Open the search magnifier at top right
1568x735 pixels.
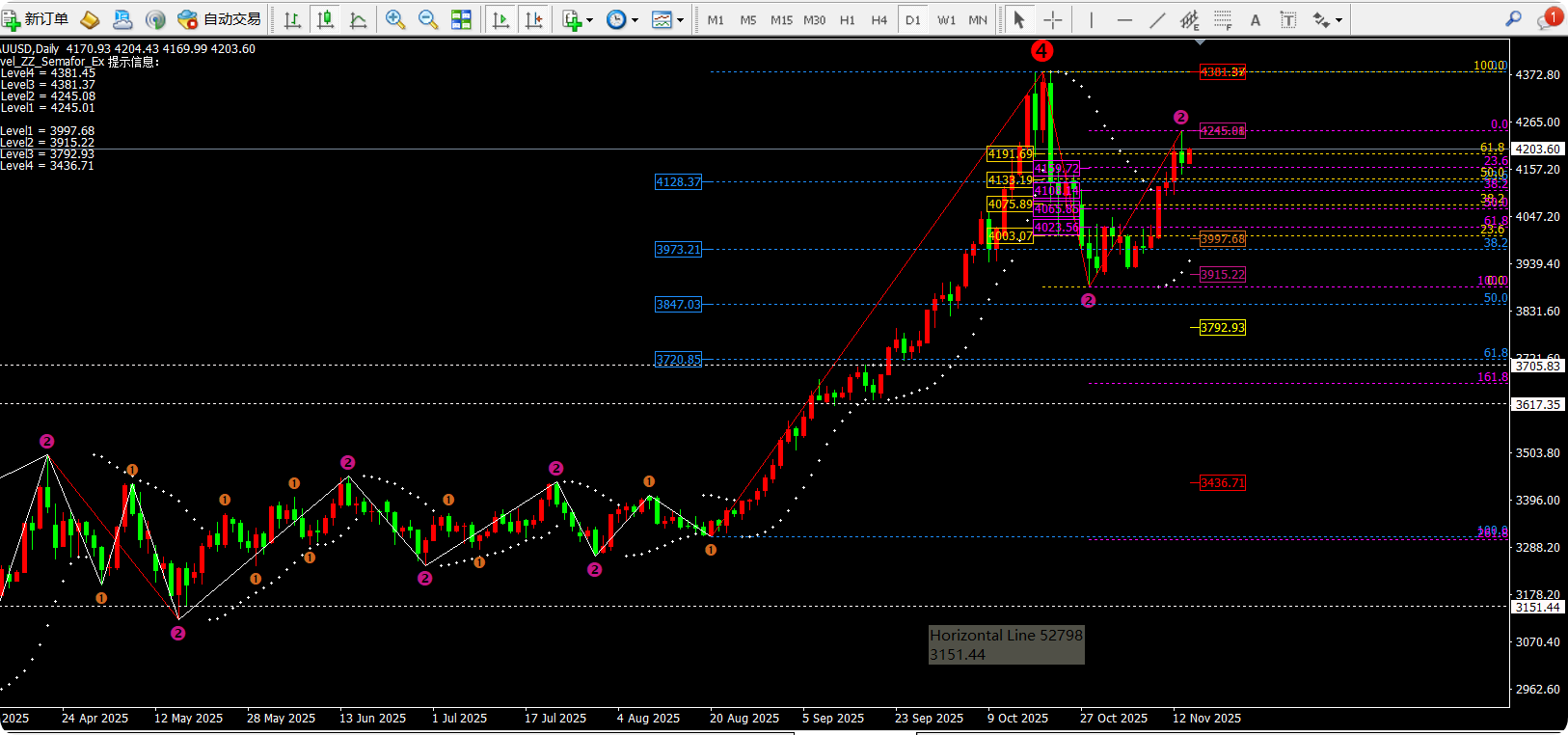(1513, 19)
